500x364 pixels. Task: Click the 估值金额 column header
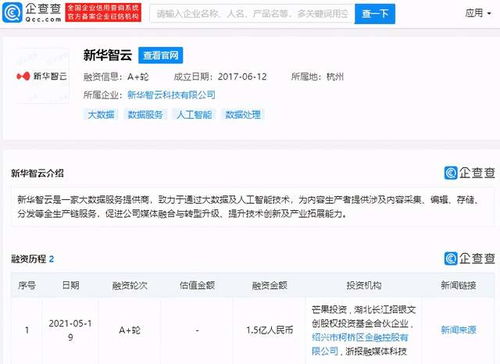(197, 285)
